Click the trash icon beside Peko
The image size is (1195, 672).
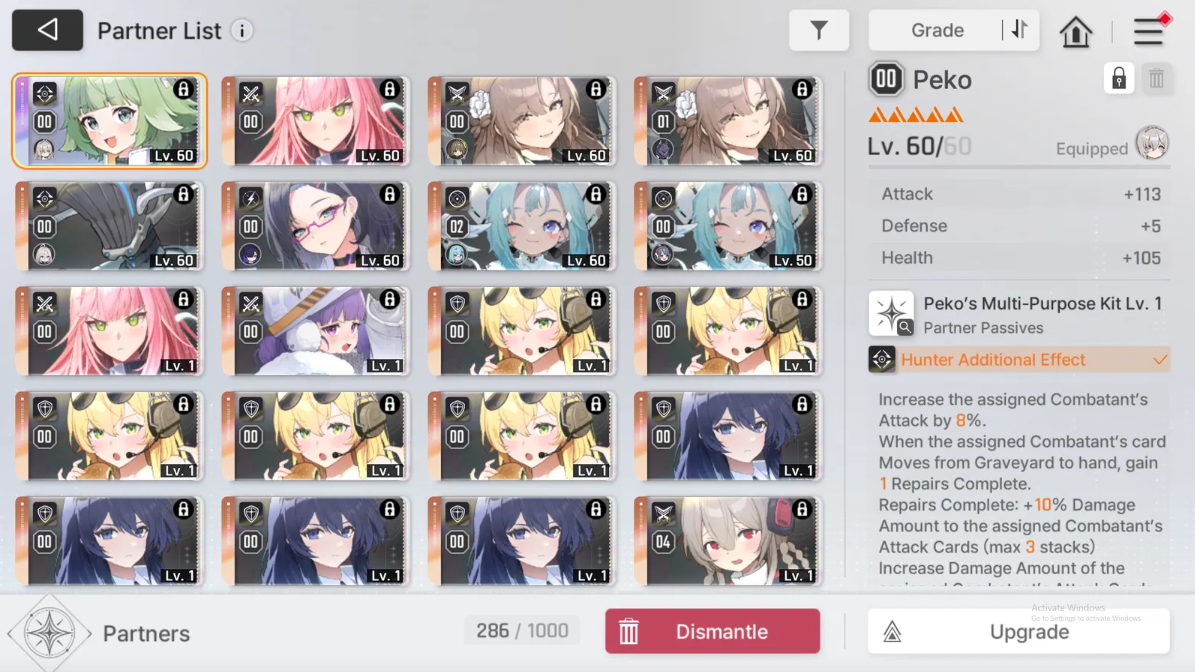coord(1156,78)
